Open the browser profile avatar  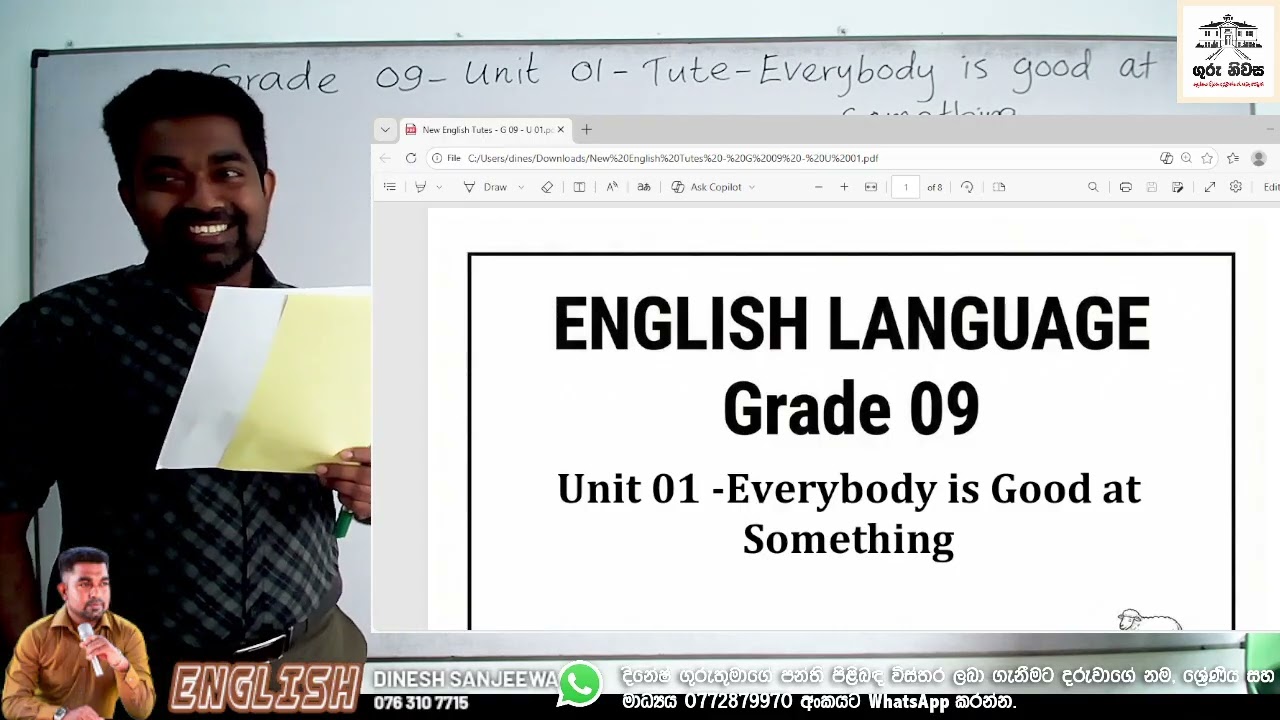(x=1259, y=158)
